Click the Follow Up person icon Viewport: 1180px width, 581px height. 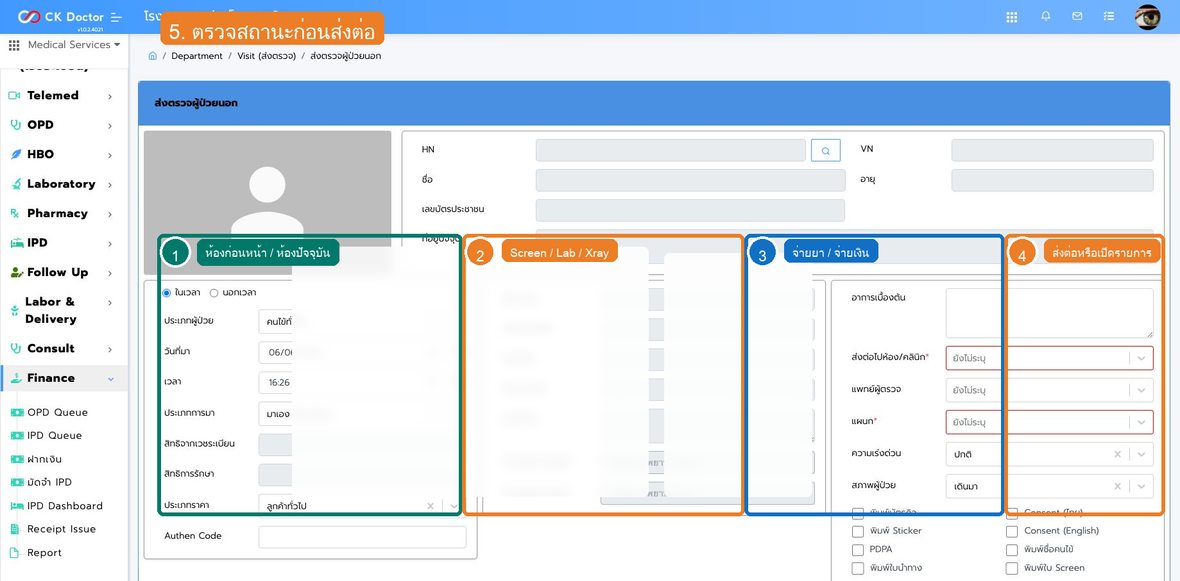point(16,272)
